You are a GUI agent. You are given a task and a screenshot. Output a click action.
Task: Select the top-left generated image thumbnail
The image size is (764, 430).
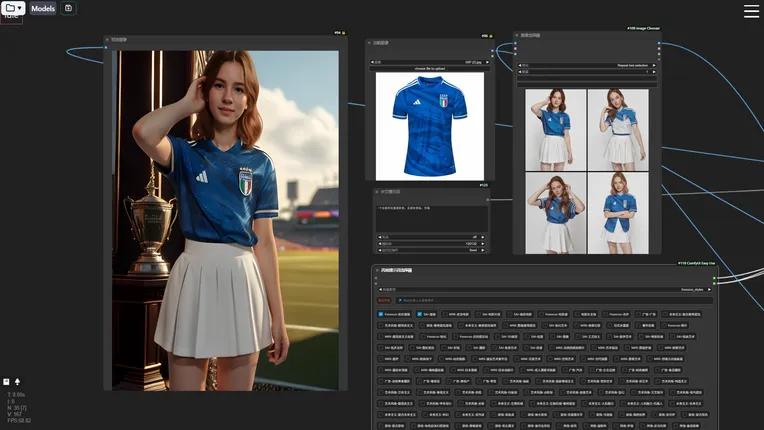(555, 129)
